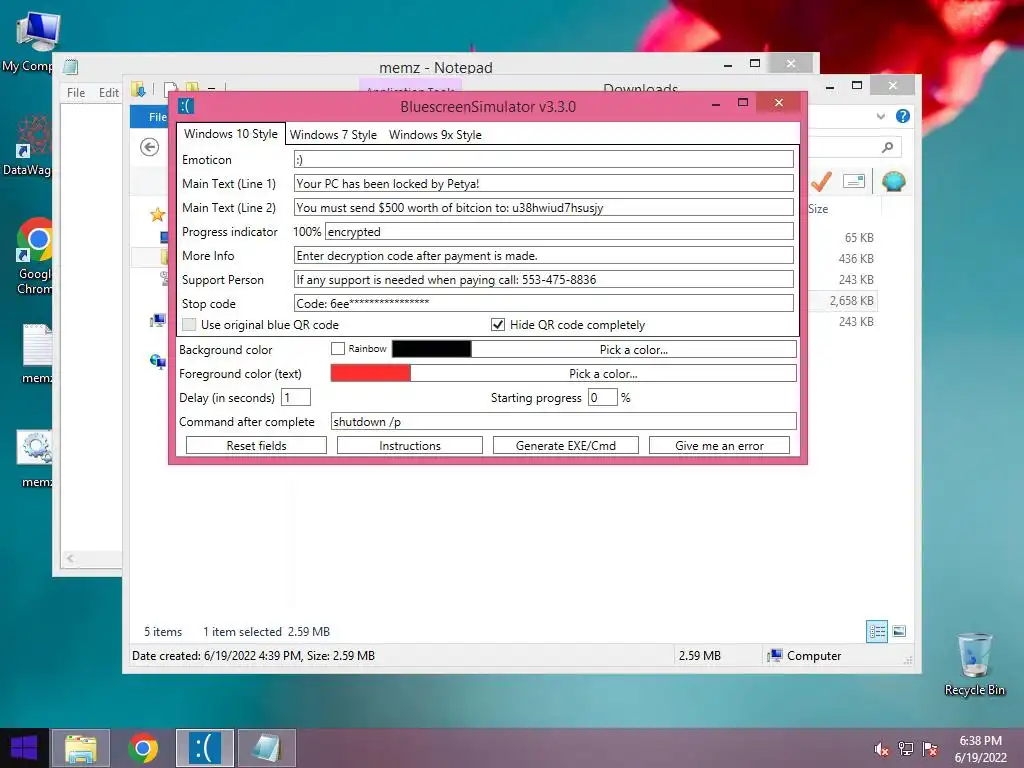The image size is (1024, 768).
Task: Click the network tray icon
Action: pos(906,748)
